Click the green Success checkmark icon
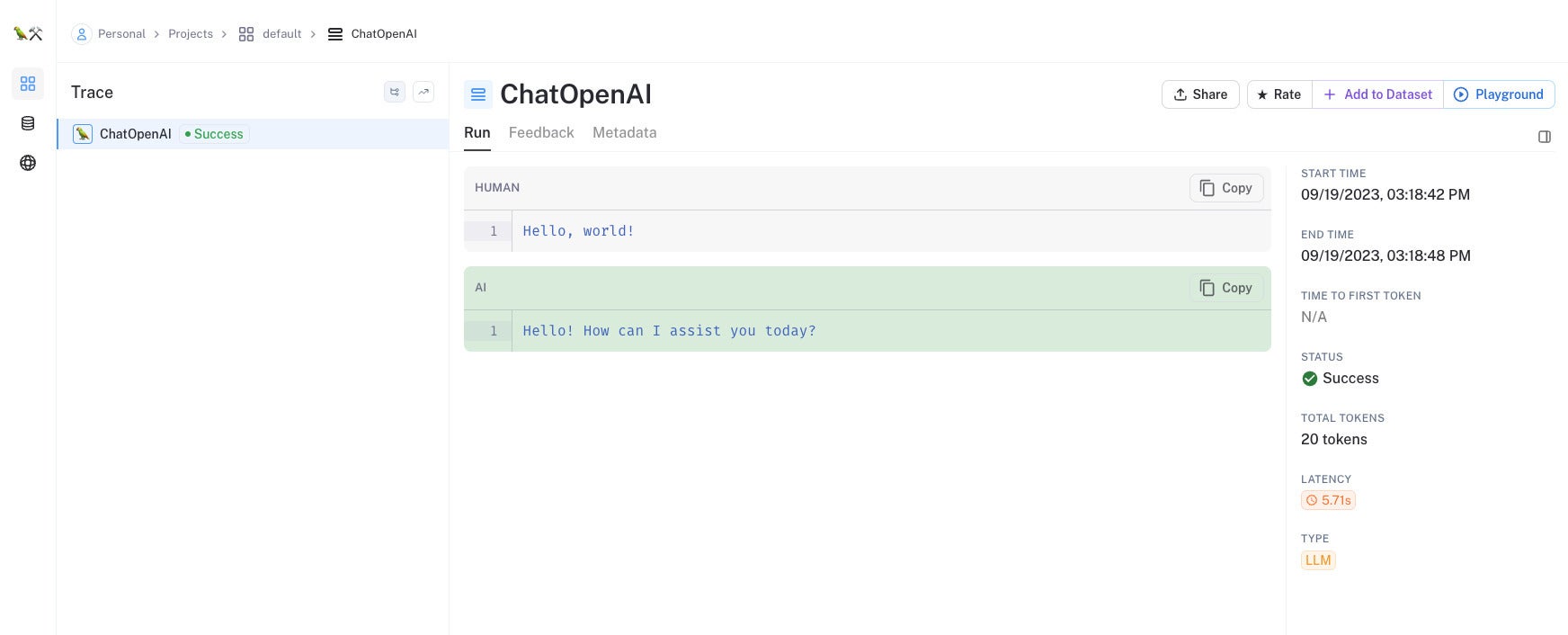 tap(1310, 379)
